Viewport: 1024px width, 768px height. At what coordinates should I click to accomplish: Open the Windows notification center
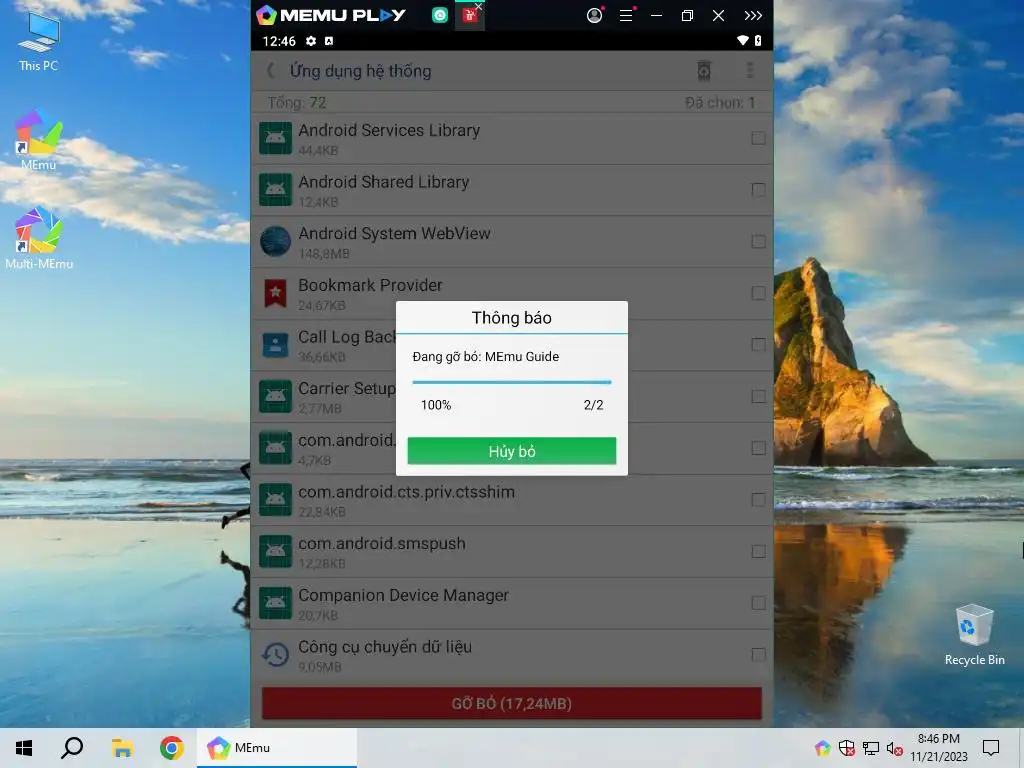pyautogui.click(x=991, y=748)
